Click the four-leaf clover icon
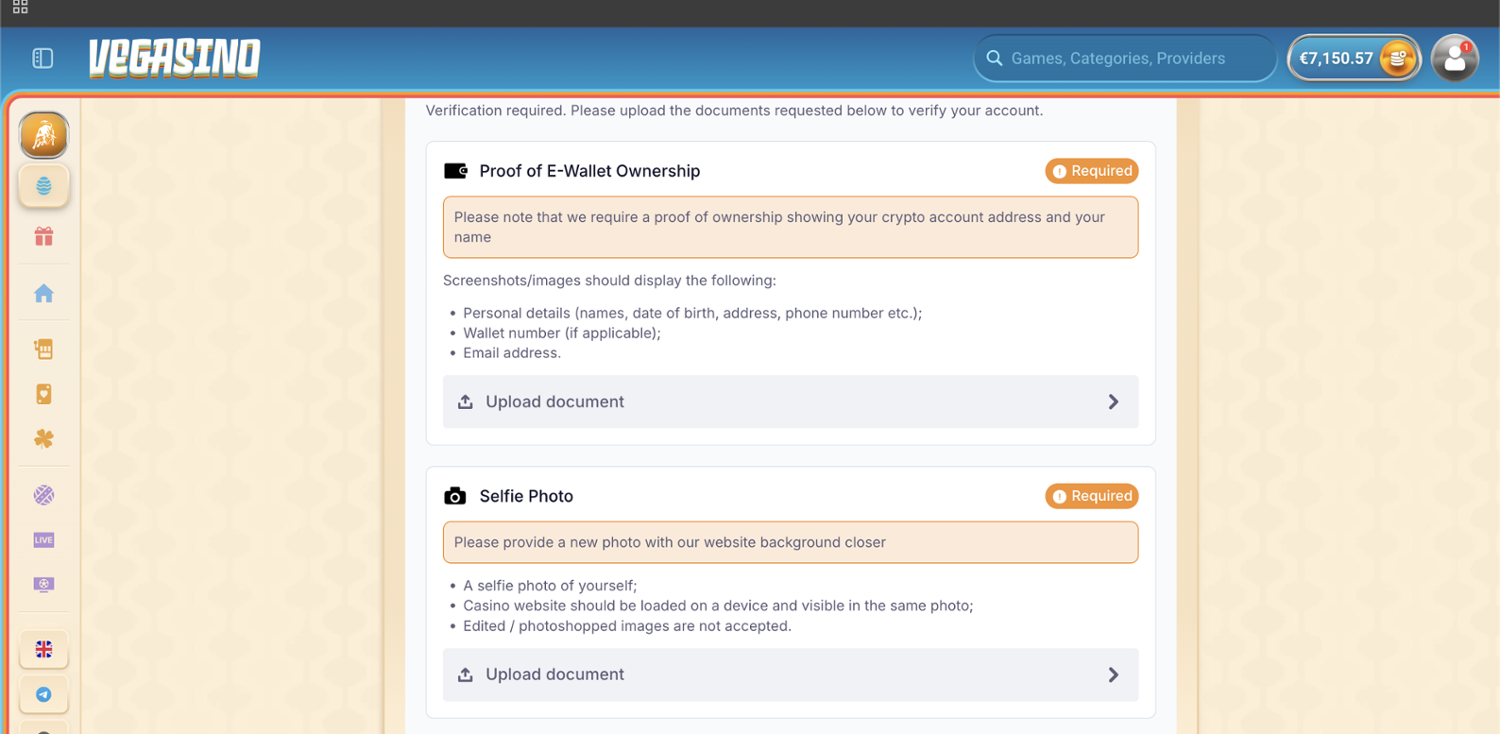This screenshot has height=734, width=1500. click(44, 439)
